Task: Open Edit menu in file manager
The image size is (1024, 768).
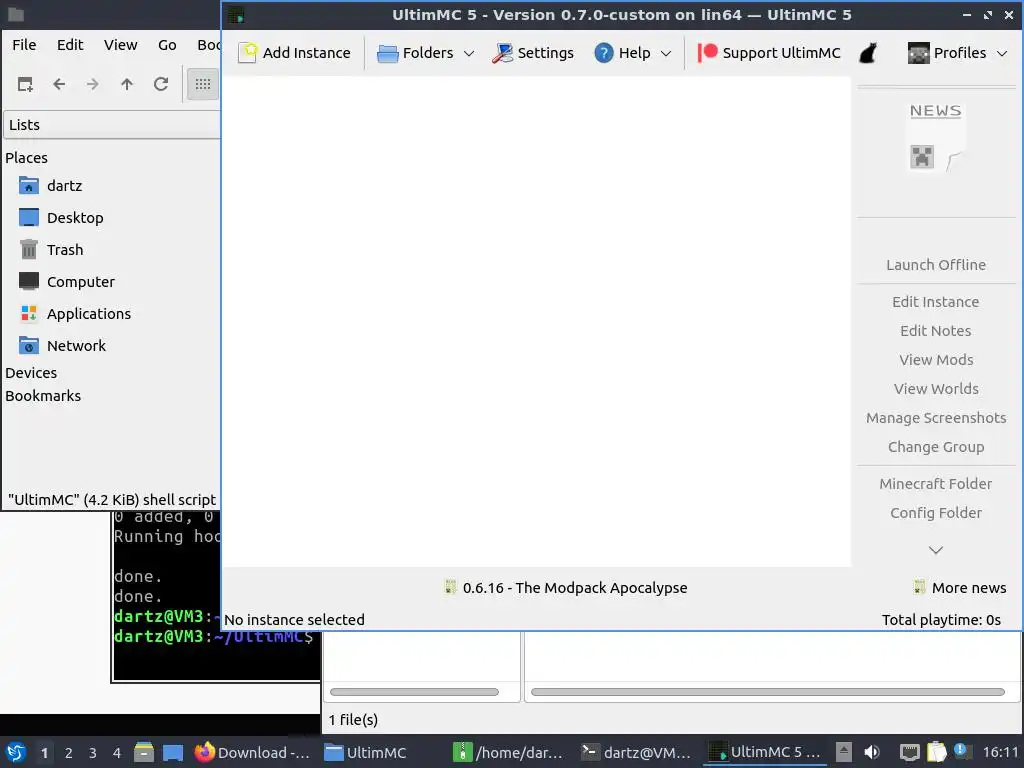Action: (70, 44)
